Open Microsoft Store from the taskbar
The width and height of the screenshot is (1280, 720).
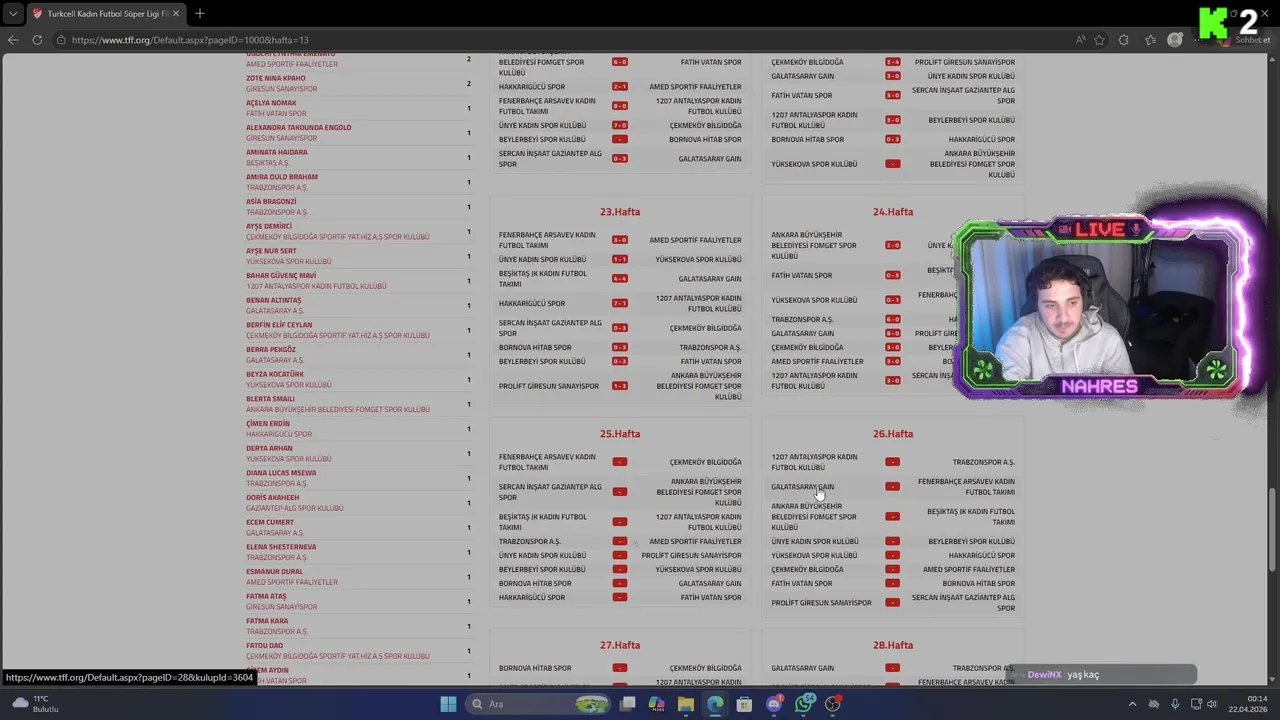(744, 704)
